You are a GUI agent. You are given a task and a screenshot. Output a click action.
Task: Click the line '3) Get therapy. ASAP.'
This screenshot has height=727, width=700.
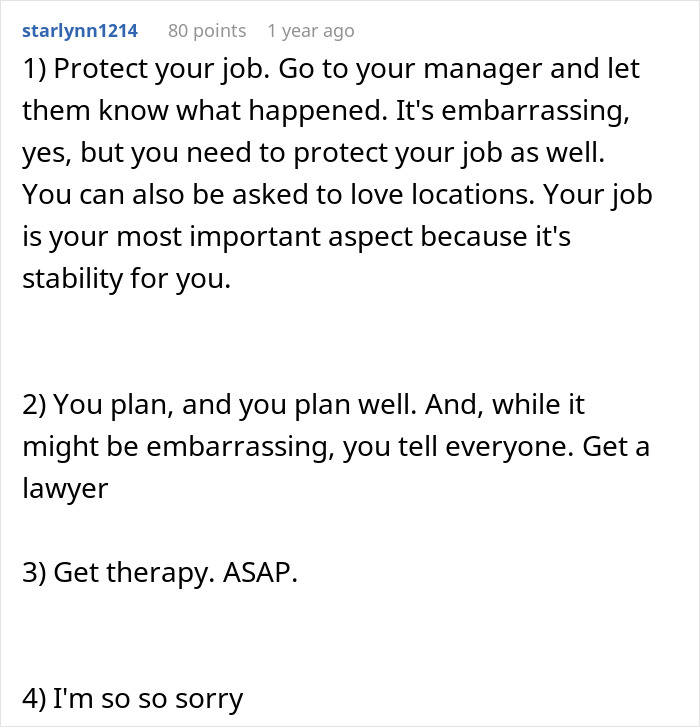[160, 573]
